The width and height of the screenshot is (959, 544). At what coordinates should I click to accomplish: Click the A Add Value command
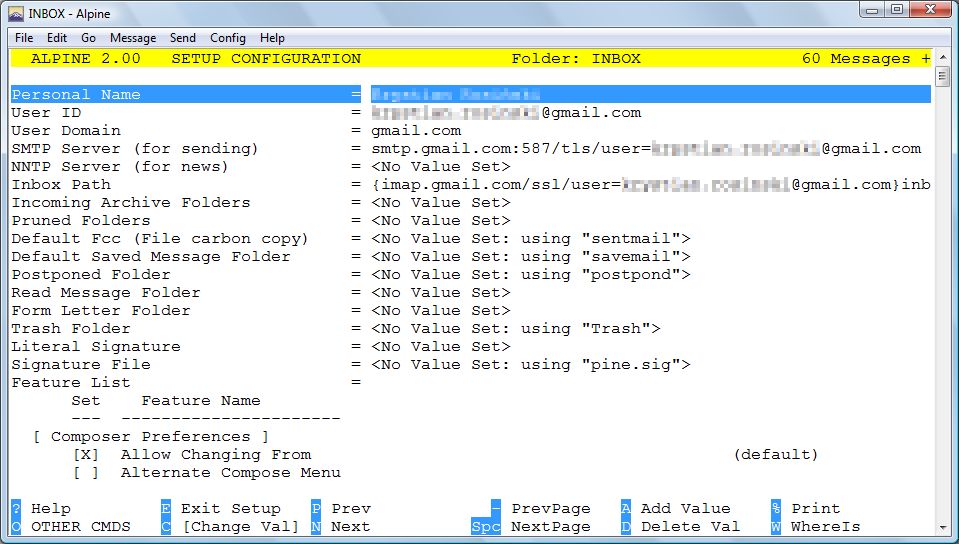676,509
